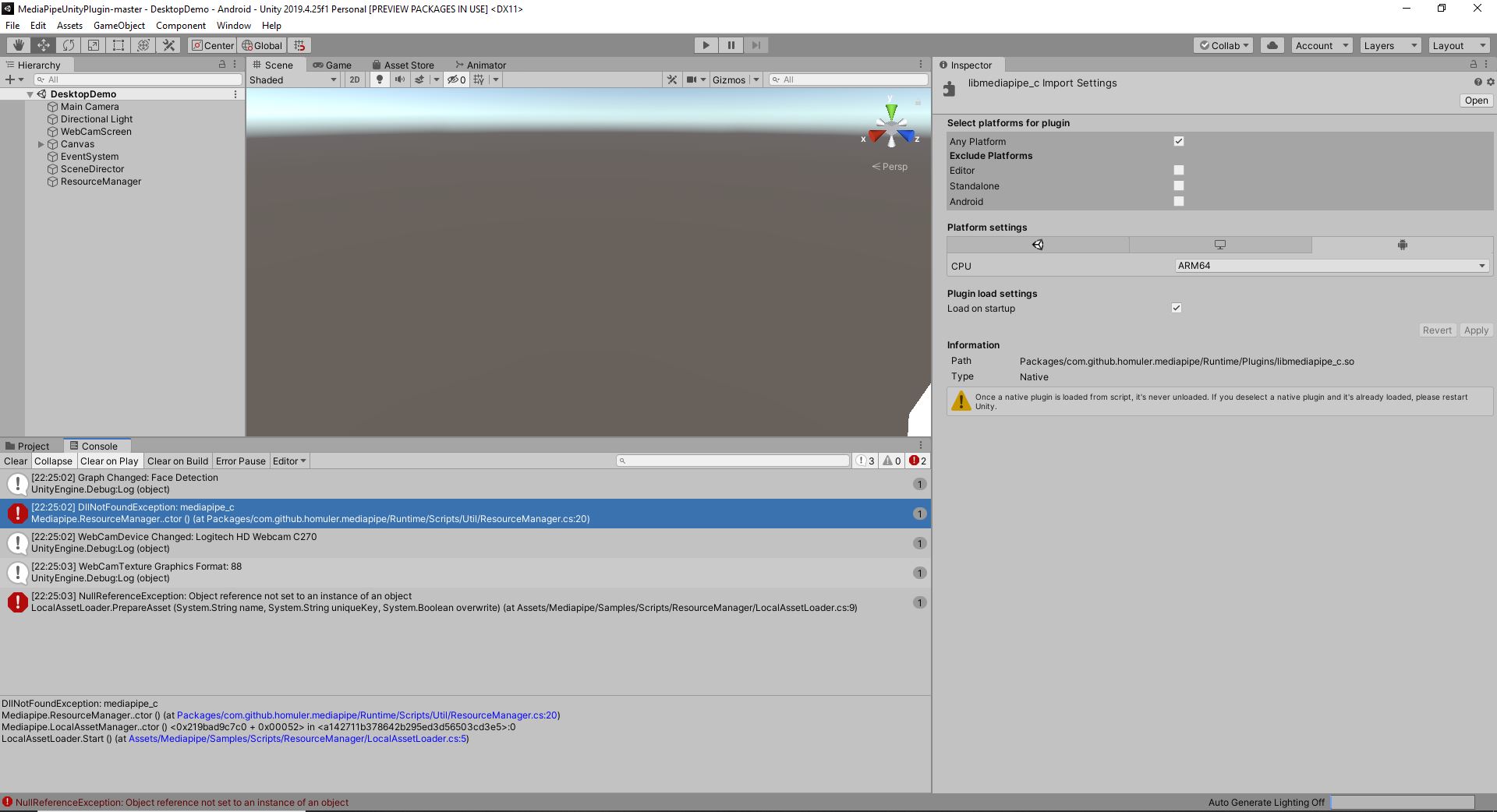Select the Rotate tool
The image size is (1497, 812).
[x=69, y=45]
